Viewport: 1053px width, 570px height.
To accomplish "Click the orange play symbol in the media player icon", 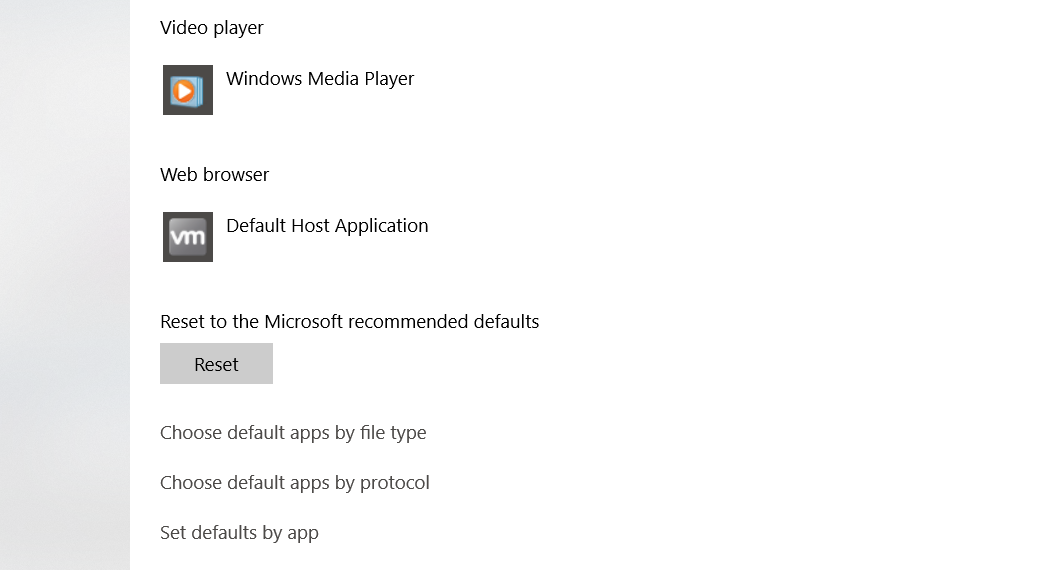I will 183,91.
